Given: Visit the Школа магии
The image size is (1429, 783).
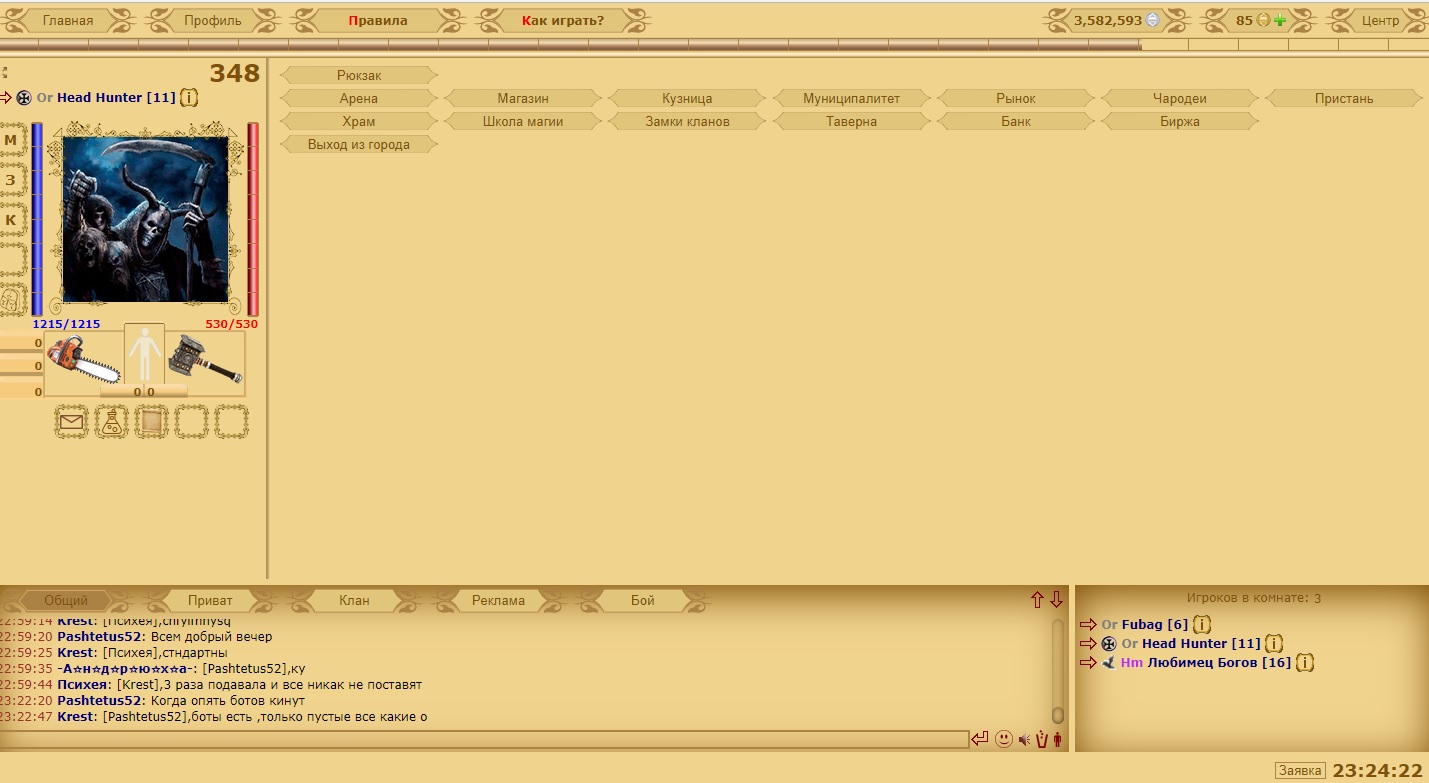Looking at the screenshot, I should tap(523, 121).
